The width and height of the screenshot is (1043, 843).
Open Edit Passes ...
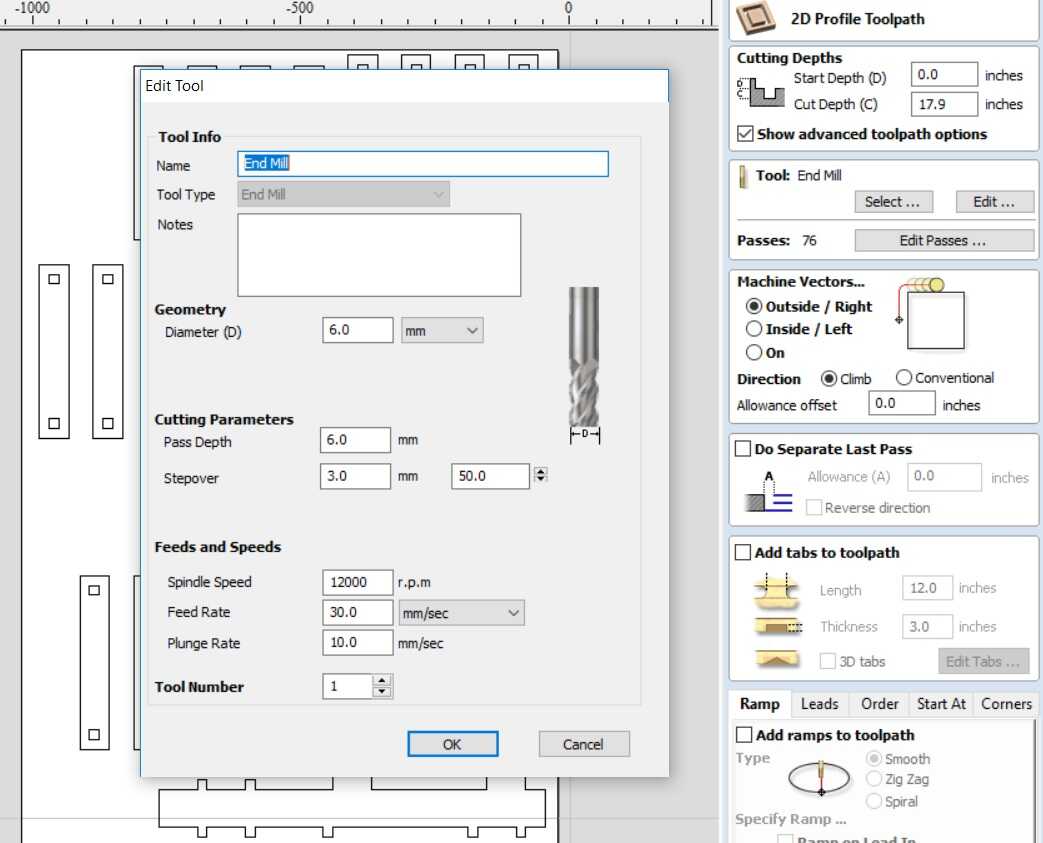943,240
